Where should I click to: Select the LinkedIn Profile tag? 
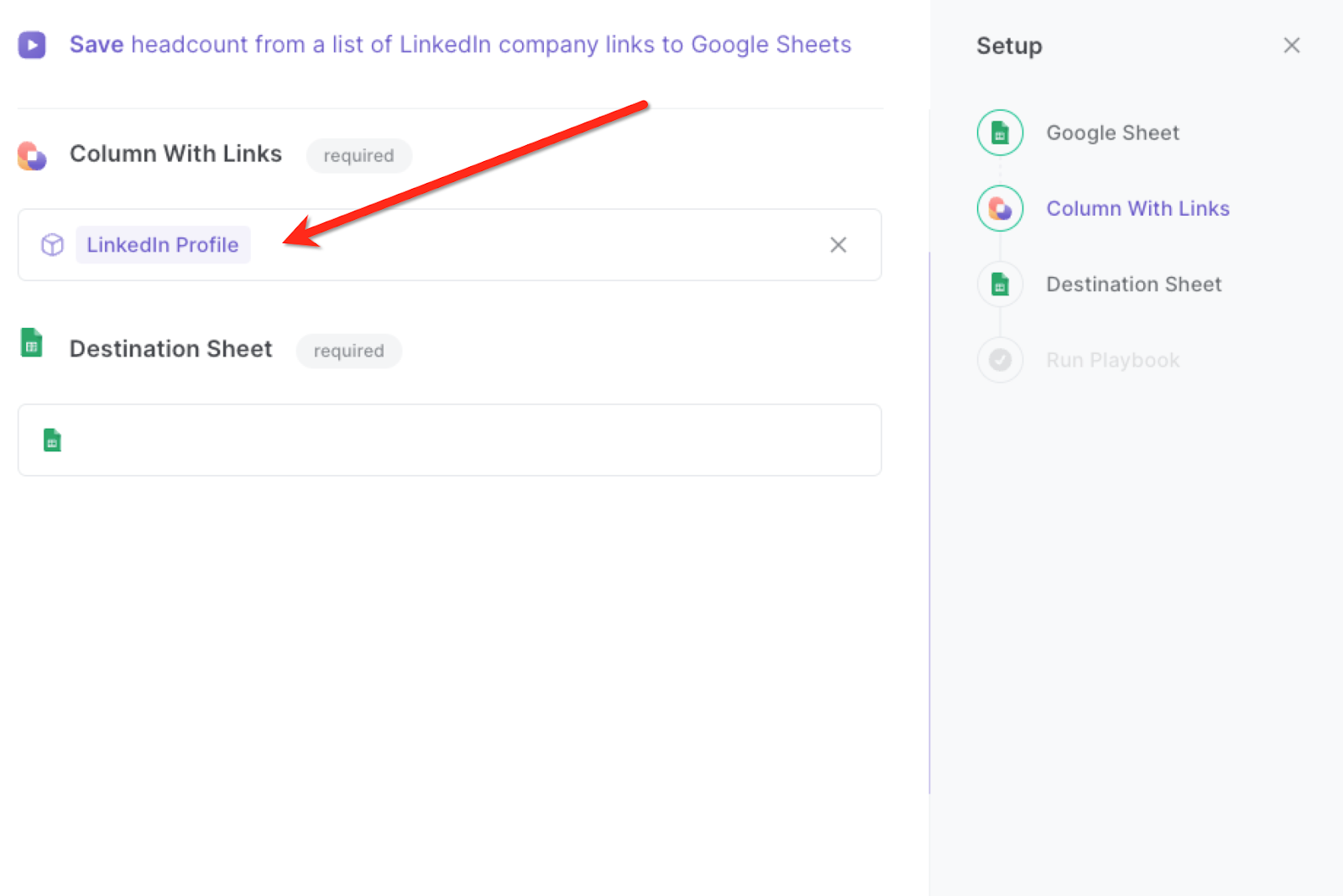pyautogui.click(x=163, y=245)
